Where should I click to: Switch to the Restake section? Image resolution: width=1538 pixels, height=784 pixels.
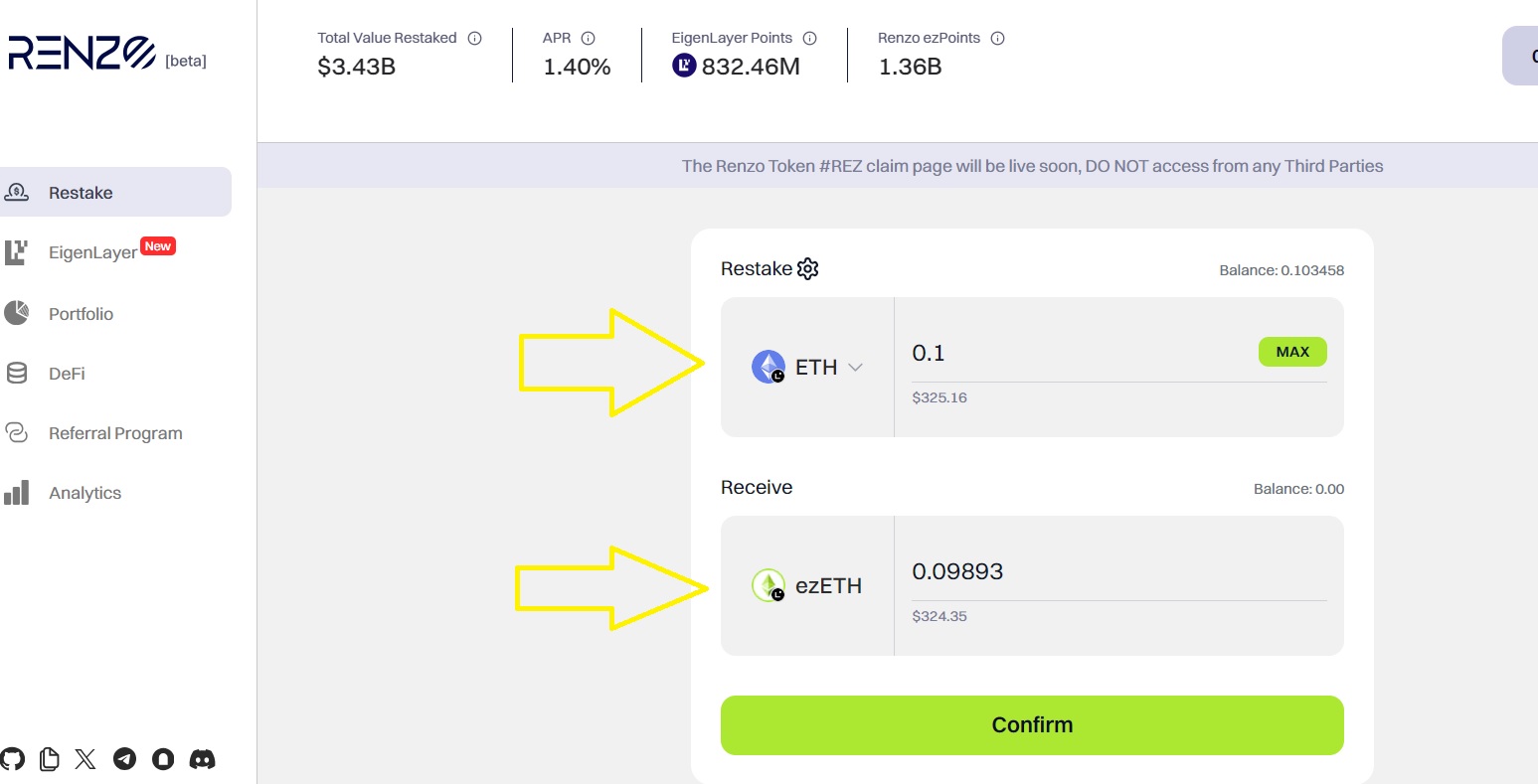pyautogui.click(x=80, y=192)
